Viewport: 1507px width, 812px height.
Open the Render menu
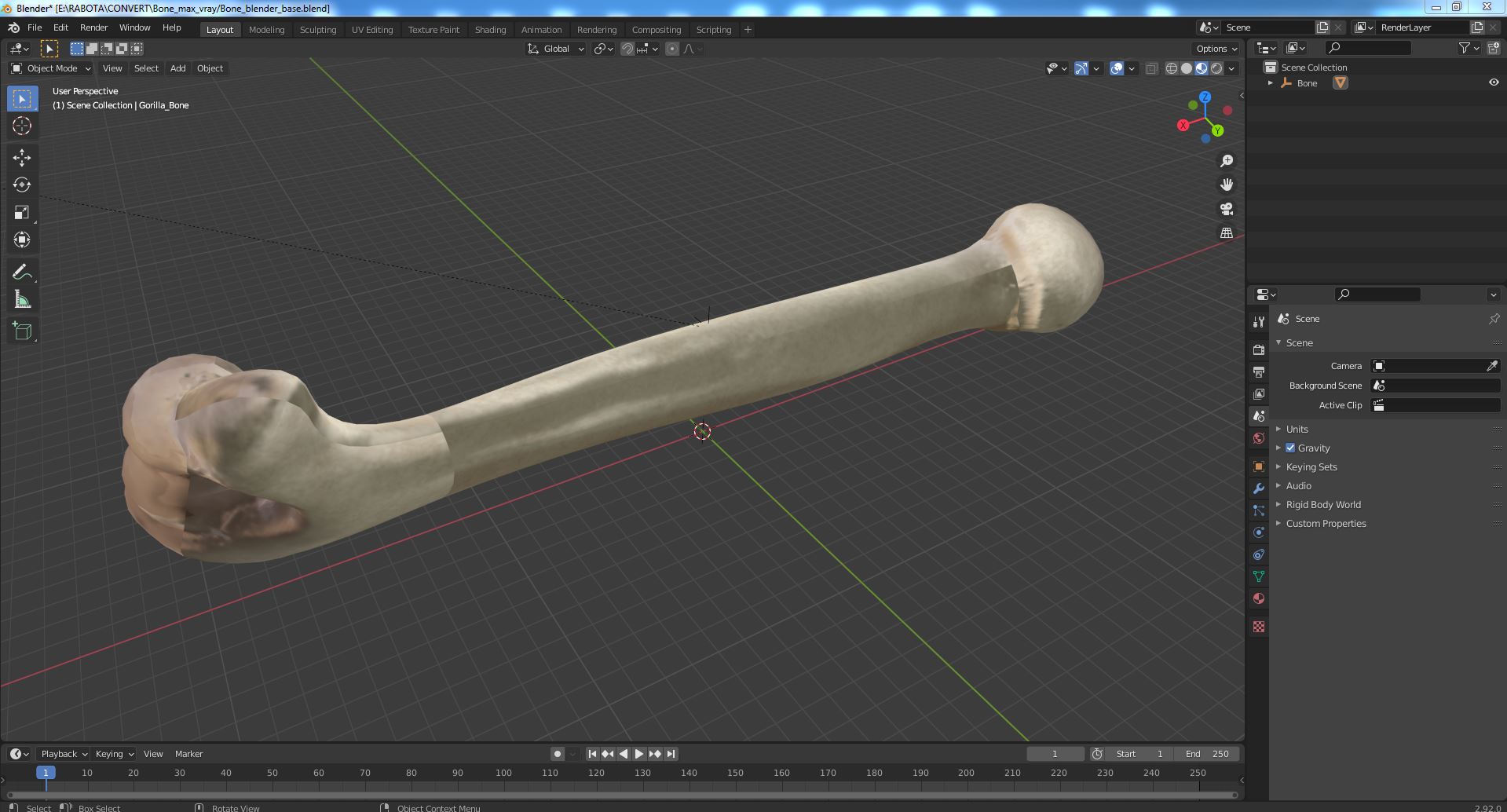[x=93, y=27]
